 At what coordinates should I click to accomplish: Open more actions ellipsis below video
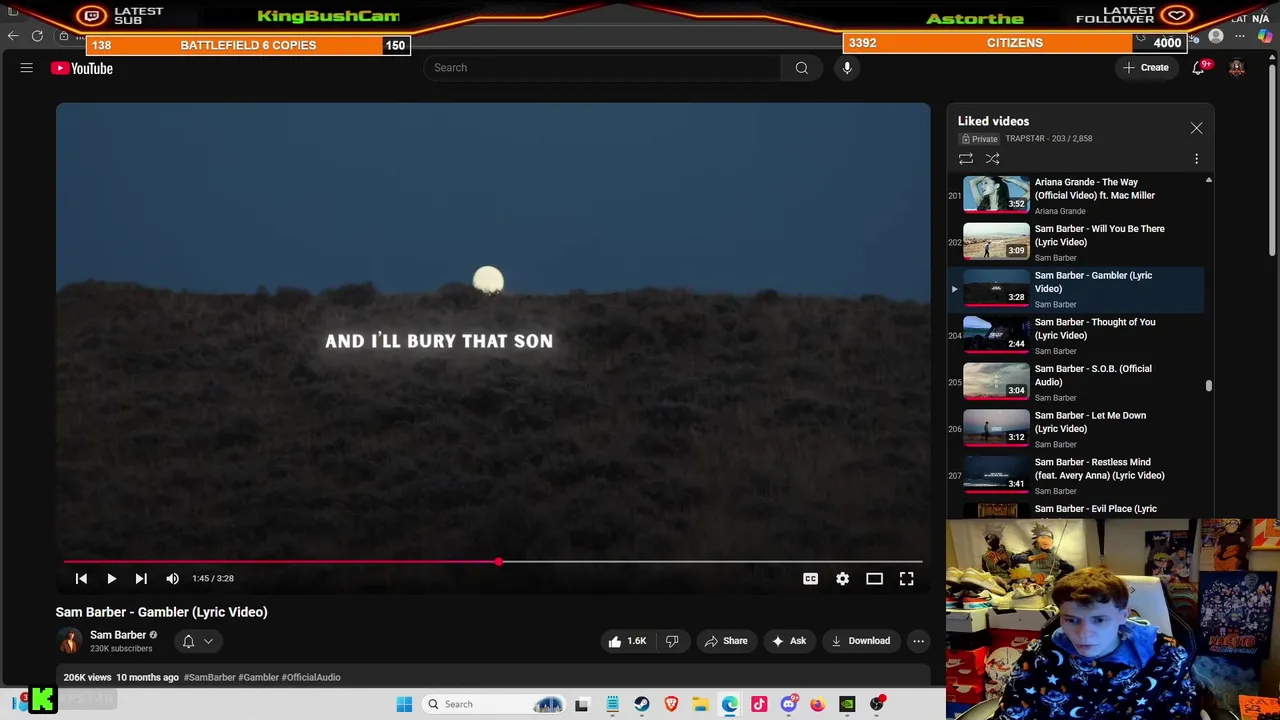[x=918, y=641]
